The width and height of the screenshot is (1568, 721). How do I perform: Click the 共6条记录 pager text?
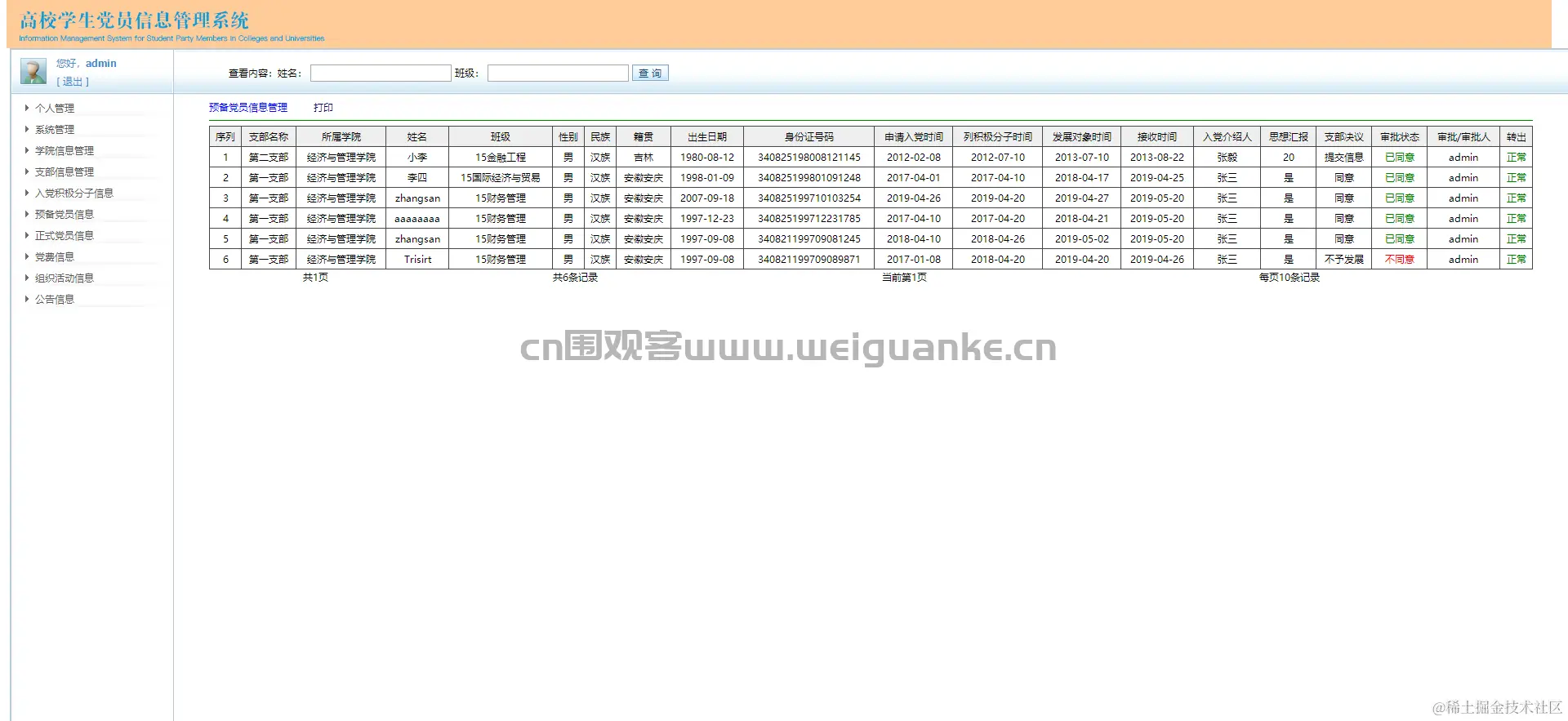tap(575, 278)
